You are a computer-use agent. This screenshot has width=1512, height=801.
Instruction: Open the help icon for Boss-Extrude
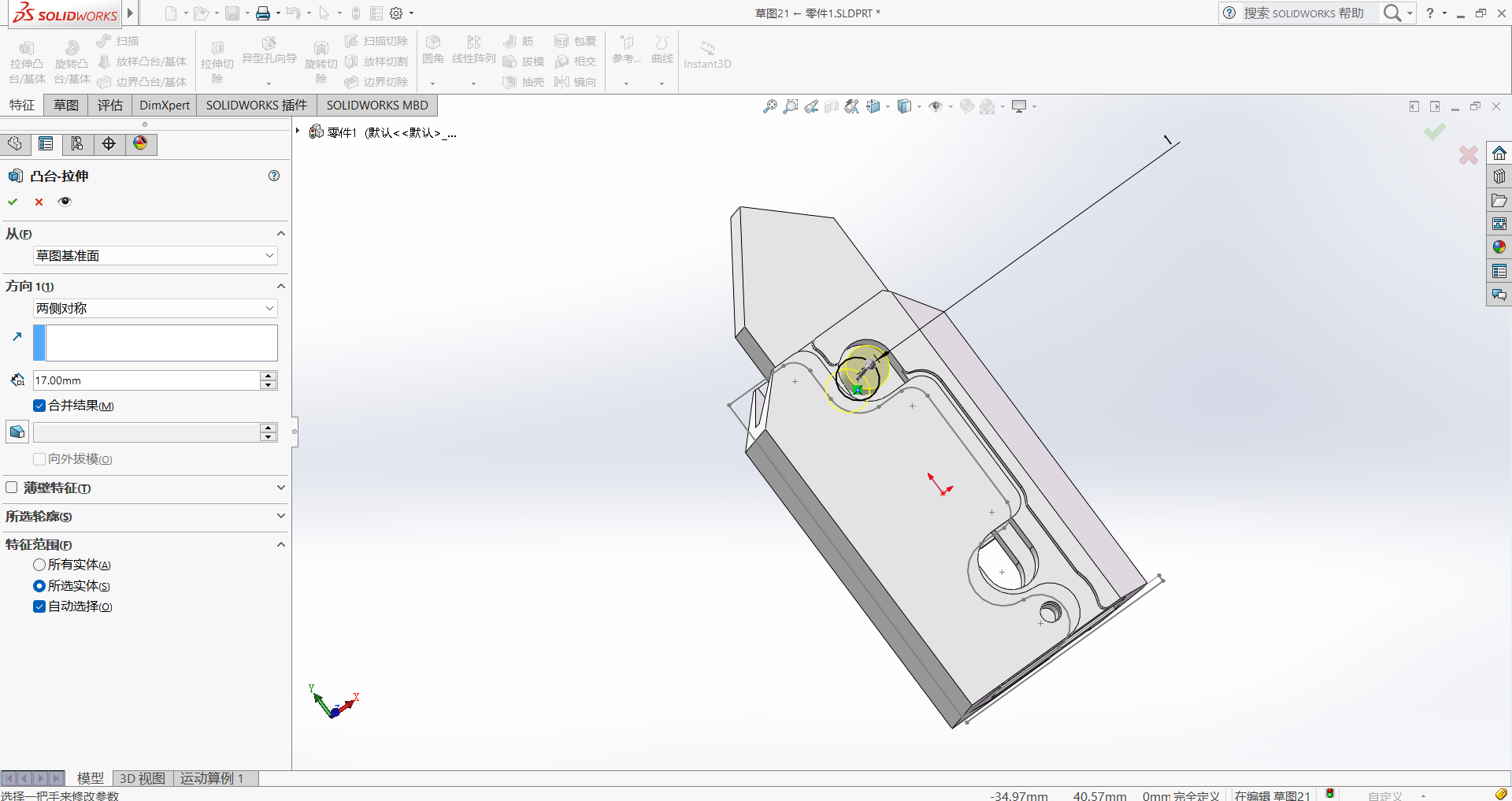point(274,176)
